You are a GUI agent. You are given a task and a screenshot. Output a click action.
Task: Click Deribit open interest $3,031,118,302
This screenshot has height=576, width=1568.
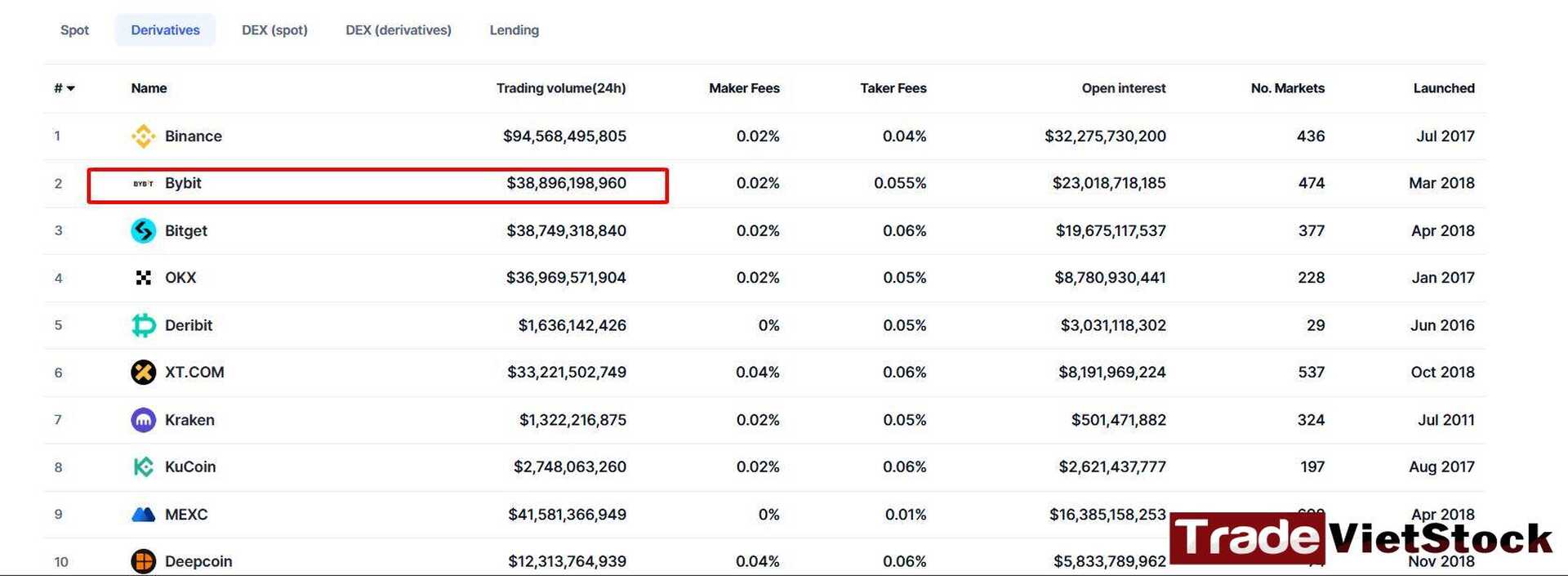pos(1113,325)
